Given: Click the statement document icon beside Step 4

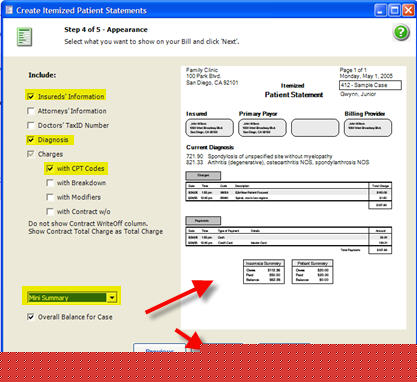Looking at the screenshot, I should [24, 37].
